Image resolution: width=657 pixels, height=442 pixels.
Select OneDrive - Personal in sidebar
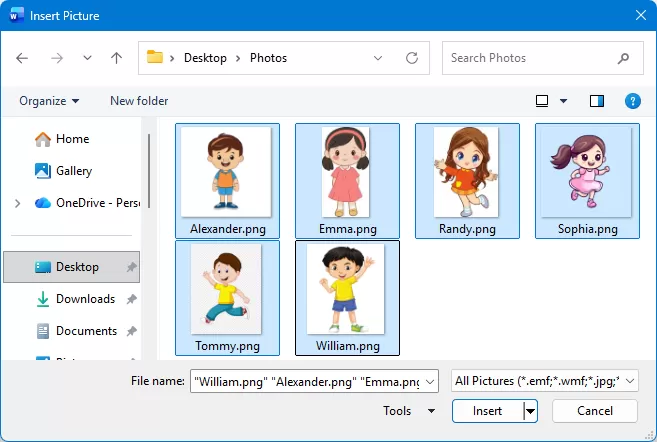click(x=87, y=203)
